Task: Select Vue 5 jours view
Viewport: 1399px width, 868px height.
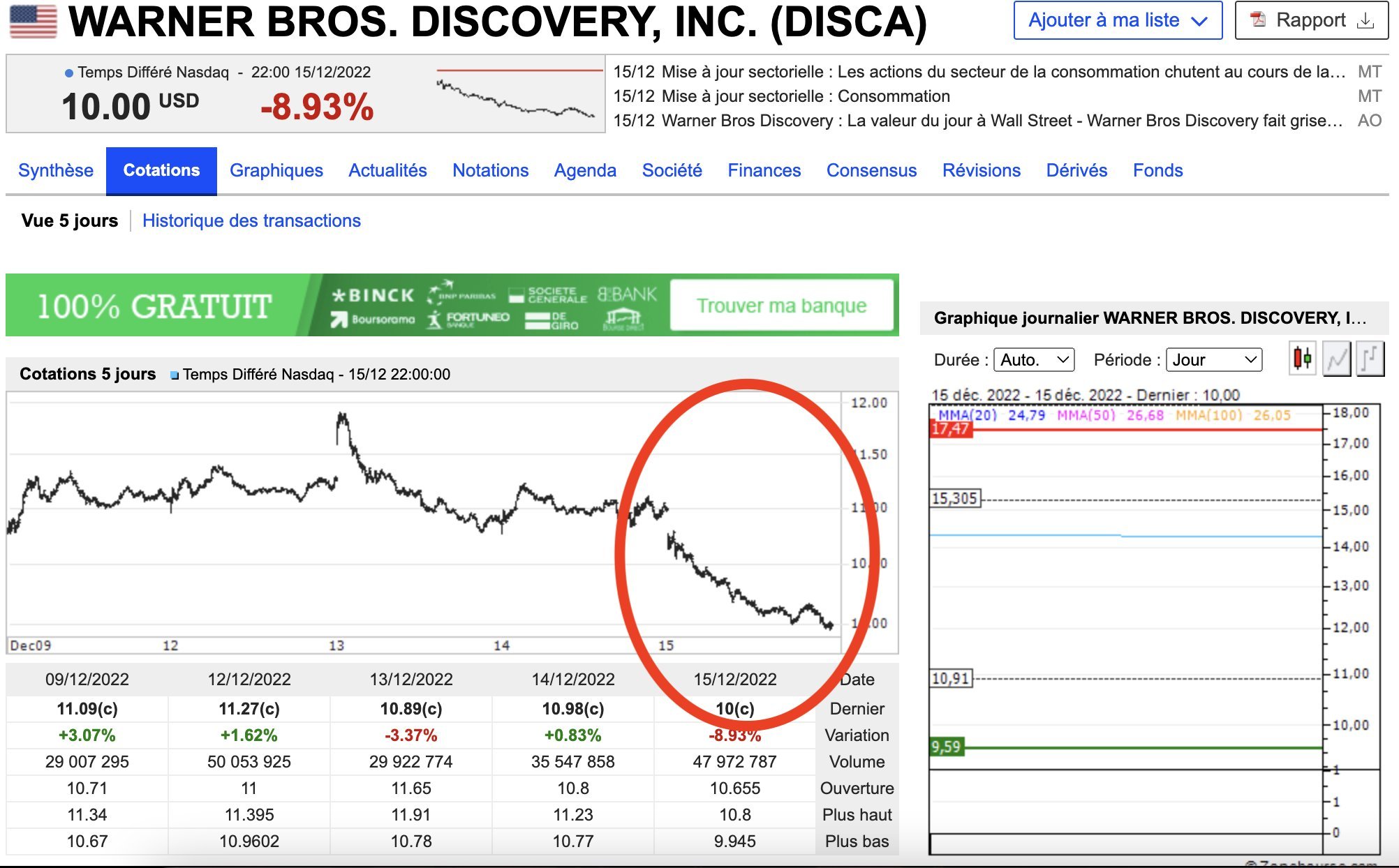Action: tap(70, 220)
